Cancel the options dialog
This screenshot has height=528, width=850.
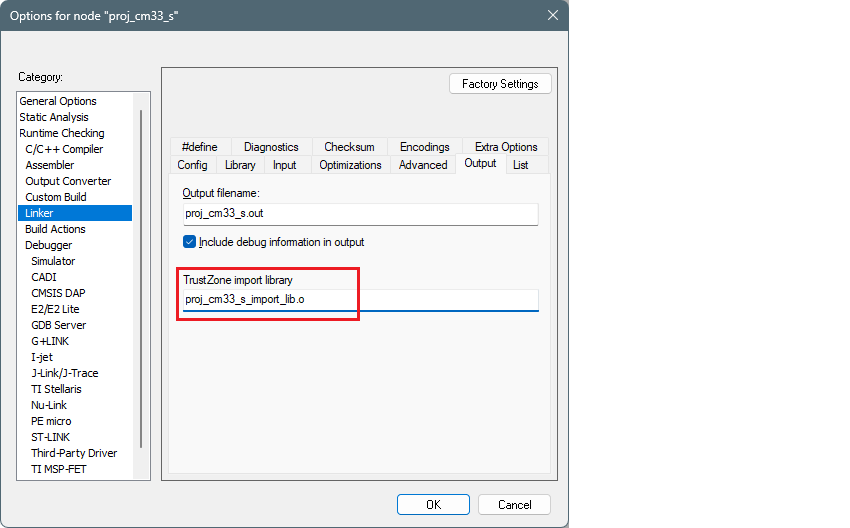click(514, 505)
